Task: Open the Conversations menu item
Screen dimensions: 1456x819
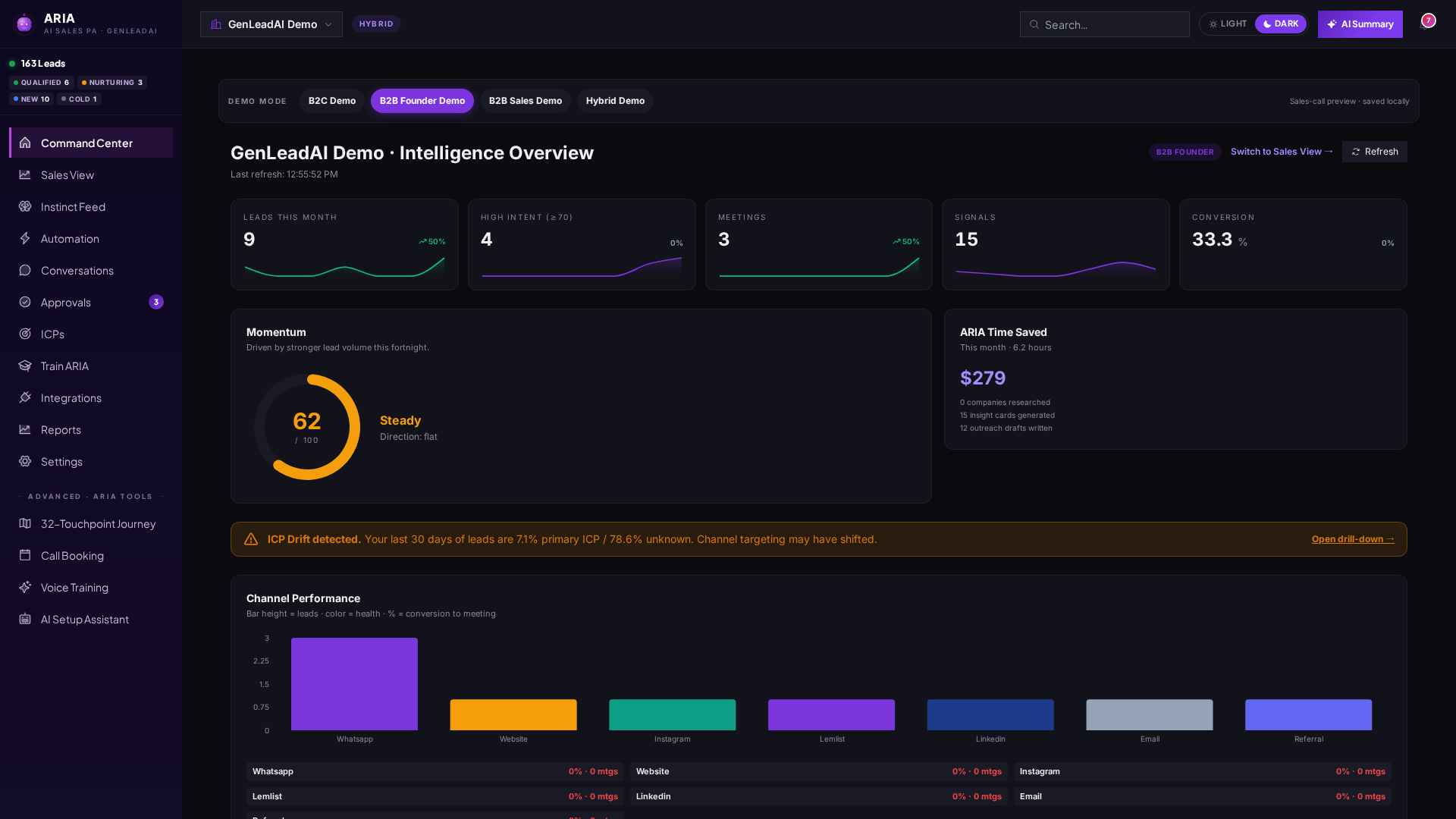Action: tap(91, 270)
